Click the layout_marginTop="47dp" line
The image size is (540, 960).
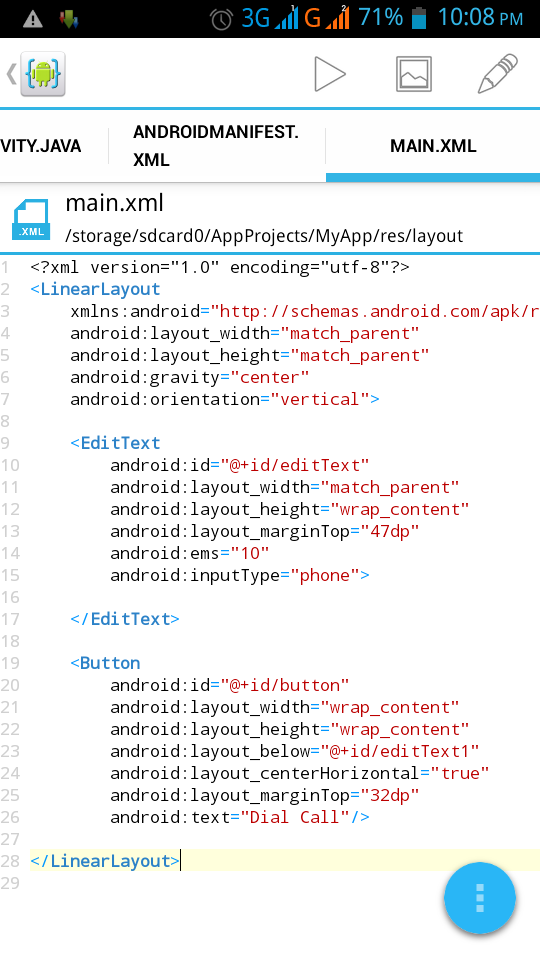264,531
